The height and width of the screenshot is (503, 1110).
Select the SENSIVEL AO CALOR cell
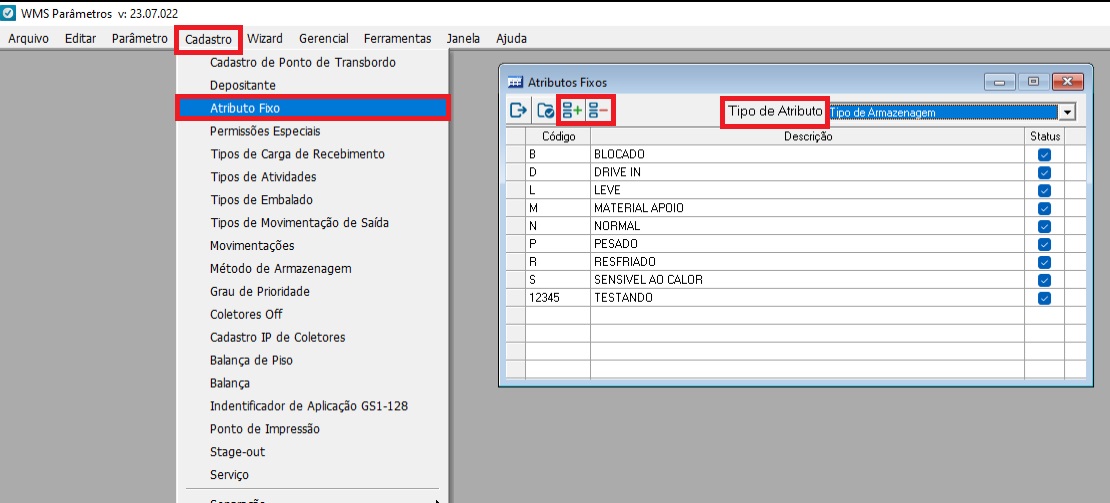(808, 280)
